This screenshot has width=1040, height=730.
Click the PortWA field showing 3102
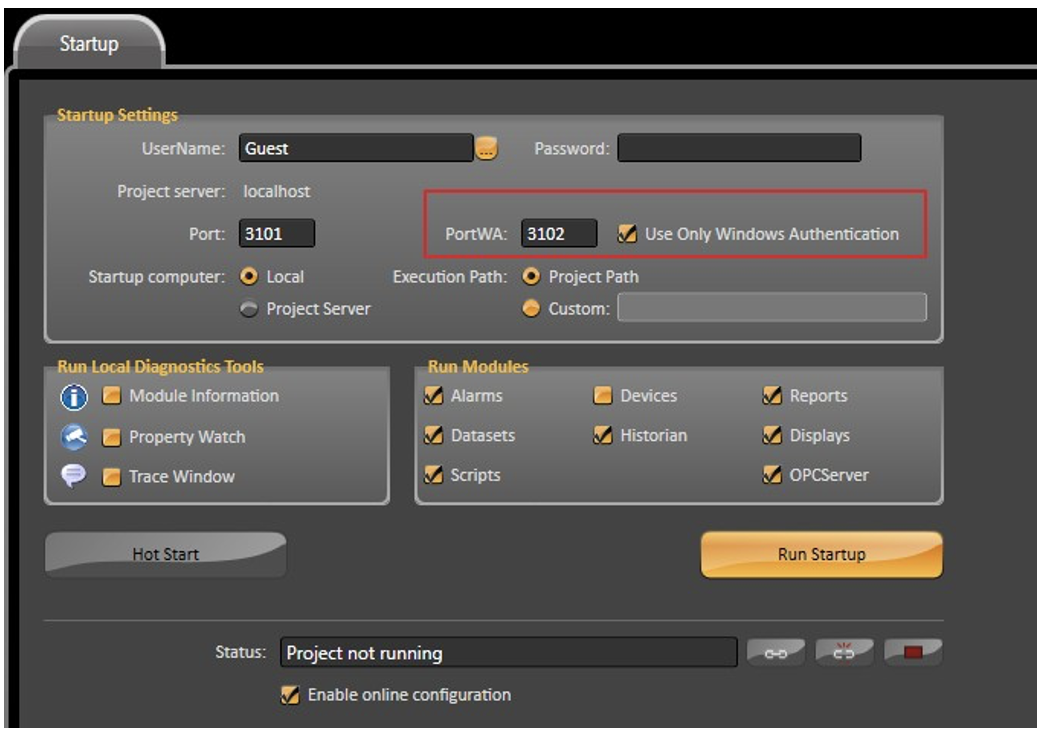tap(559, 234)
